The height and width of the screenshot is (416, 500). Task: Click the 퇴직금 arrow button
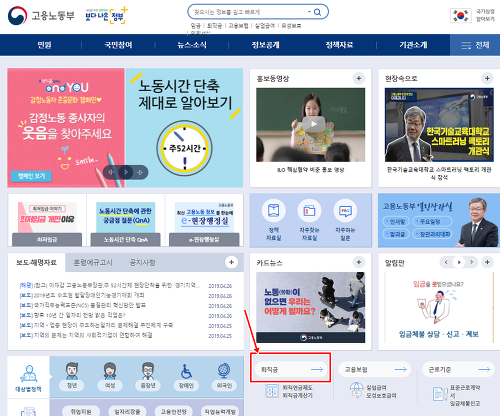[291, 369]
